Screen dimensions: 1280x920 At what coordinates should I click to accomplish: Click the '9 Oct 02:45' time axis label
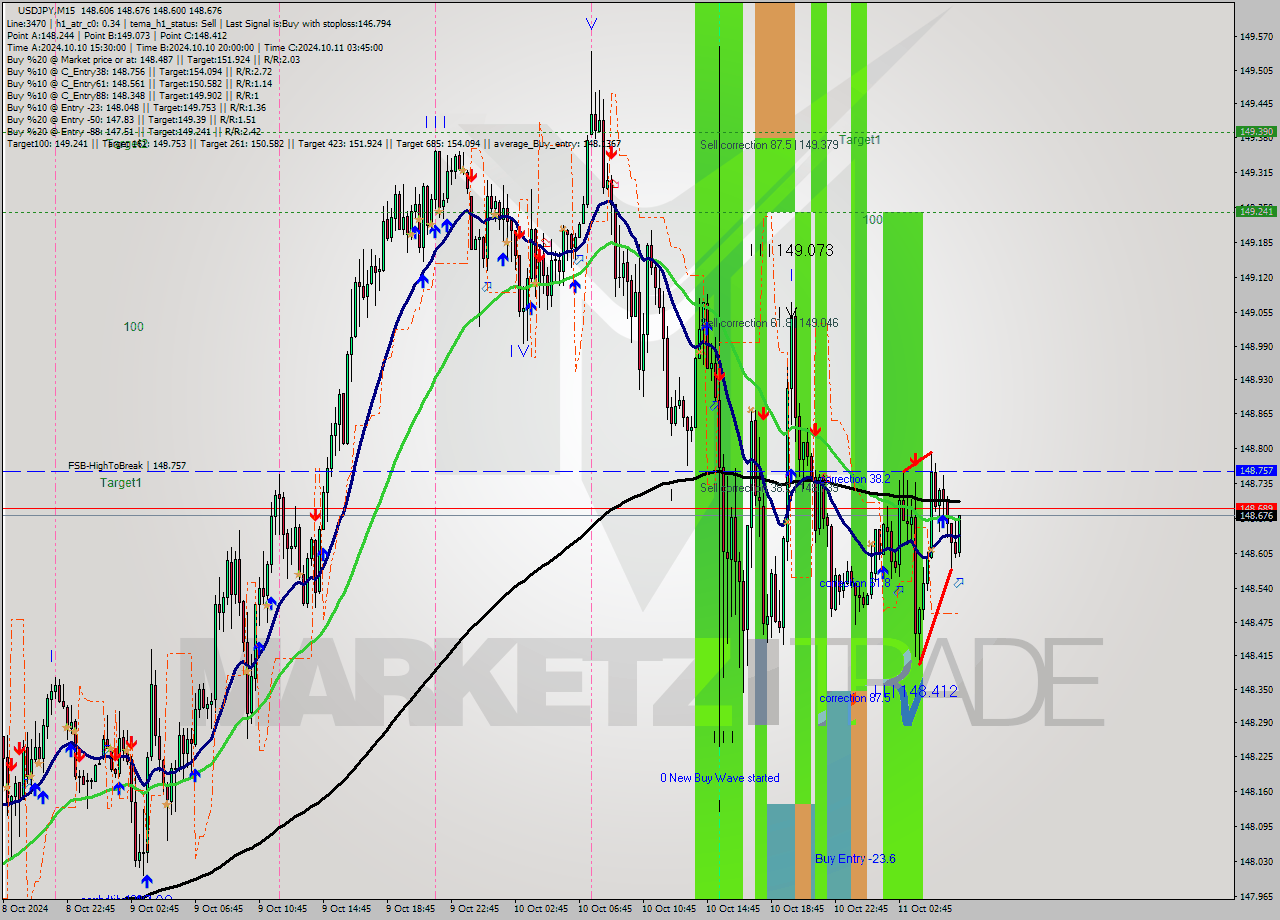pos(154,909)
